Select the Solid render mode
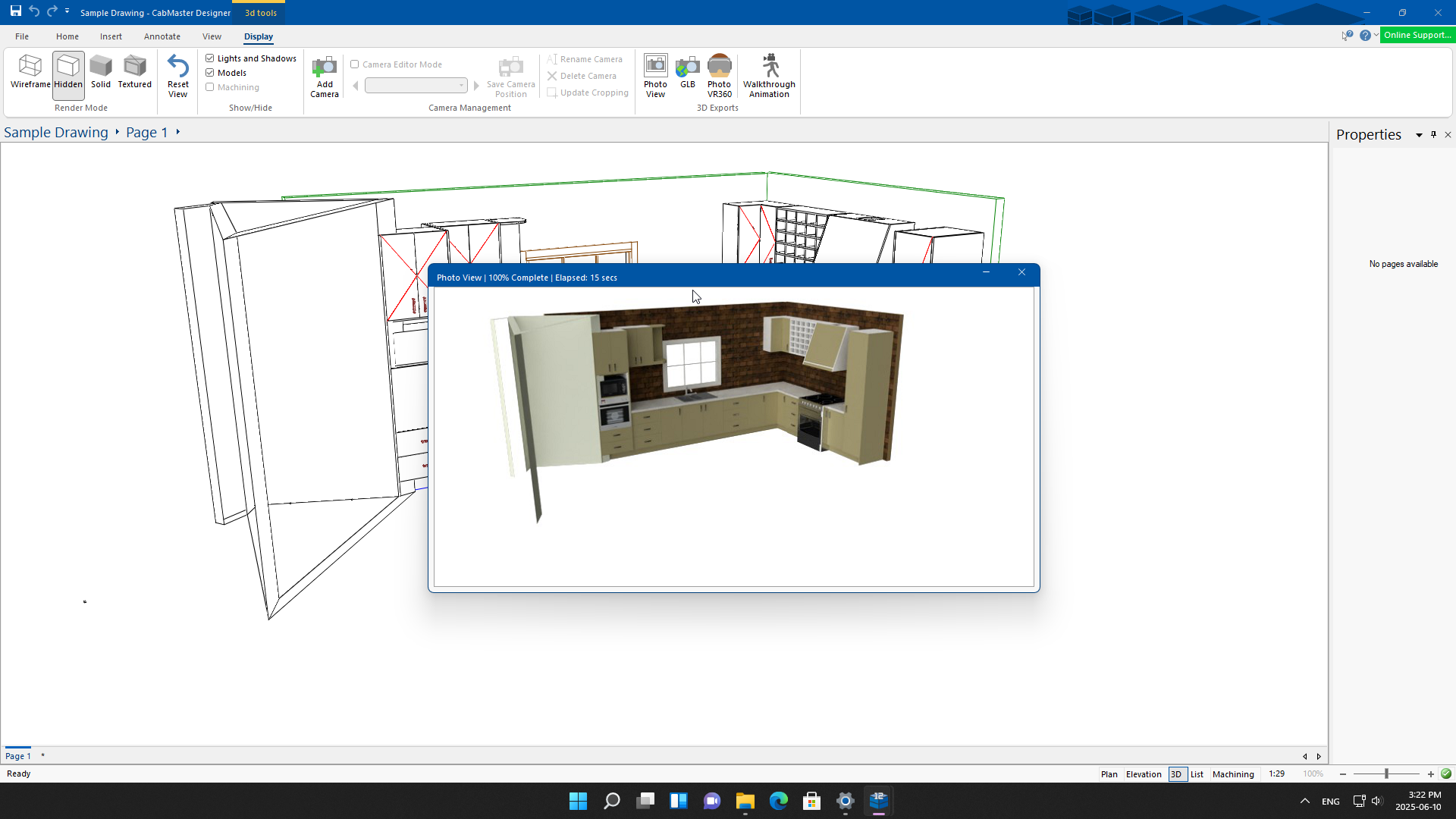This screenshot has width=1456, height=819. pyautogui.click(x=101, y=73)
